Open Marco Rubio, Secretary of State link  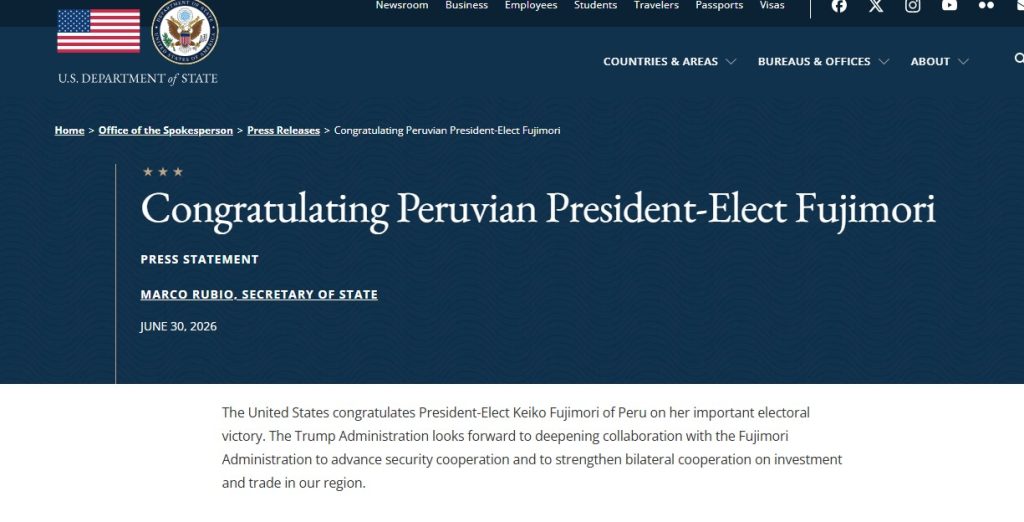[x=259, y=295]
